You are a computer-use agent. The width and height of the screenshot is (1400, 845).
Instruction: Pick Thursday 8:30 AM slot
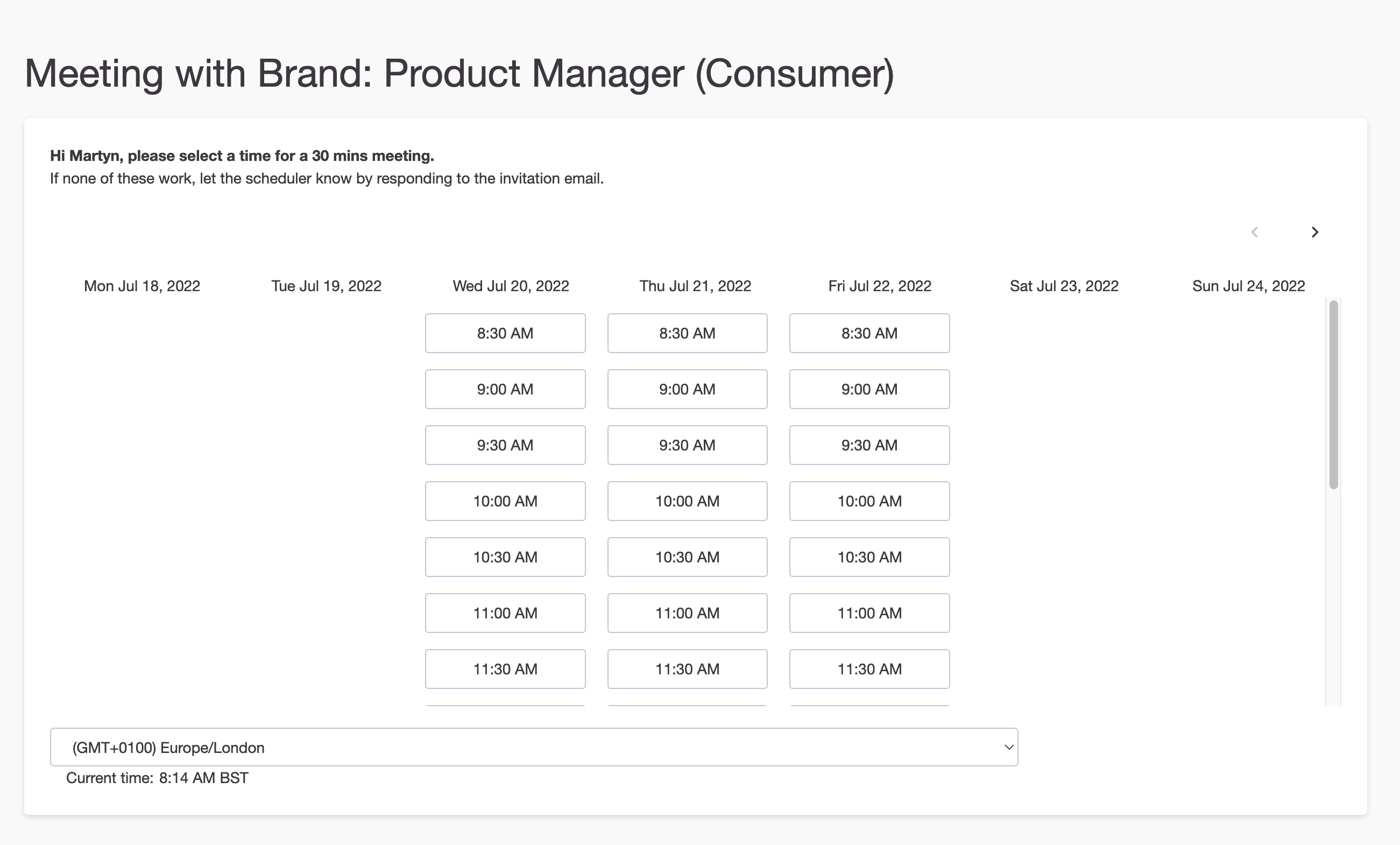pyautogui.click(x=687, y=333)
